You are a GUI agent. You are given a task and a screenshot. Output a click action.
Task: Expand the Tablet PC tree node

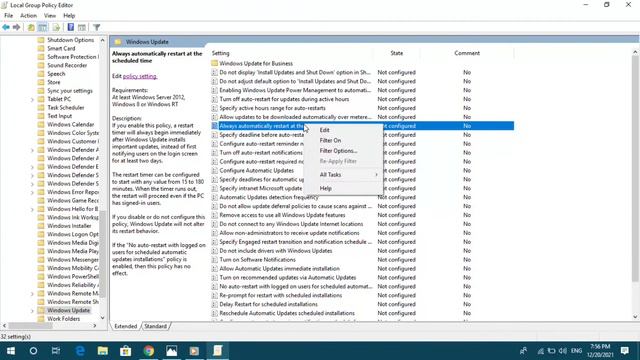click(32, 99)
